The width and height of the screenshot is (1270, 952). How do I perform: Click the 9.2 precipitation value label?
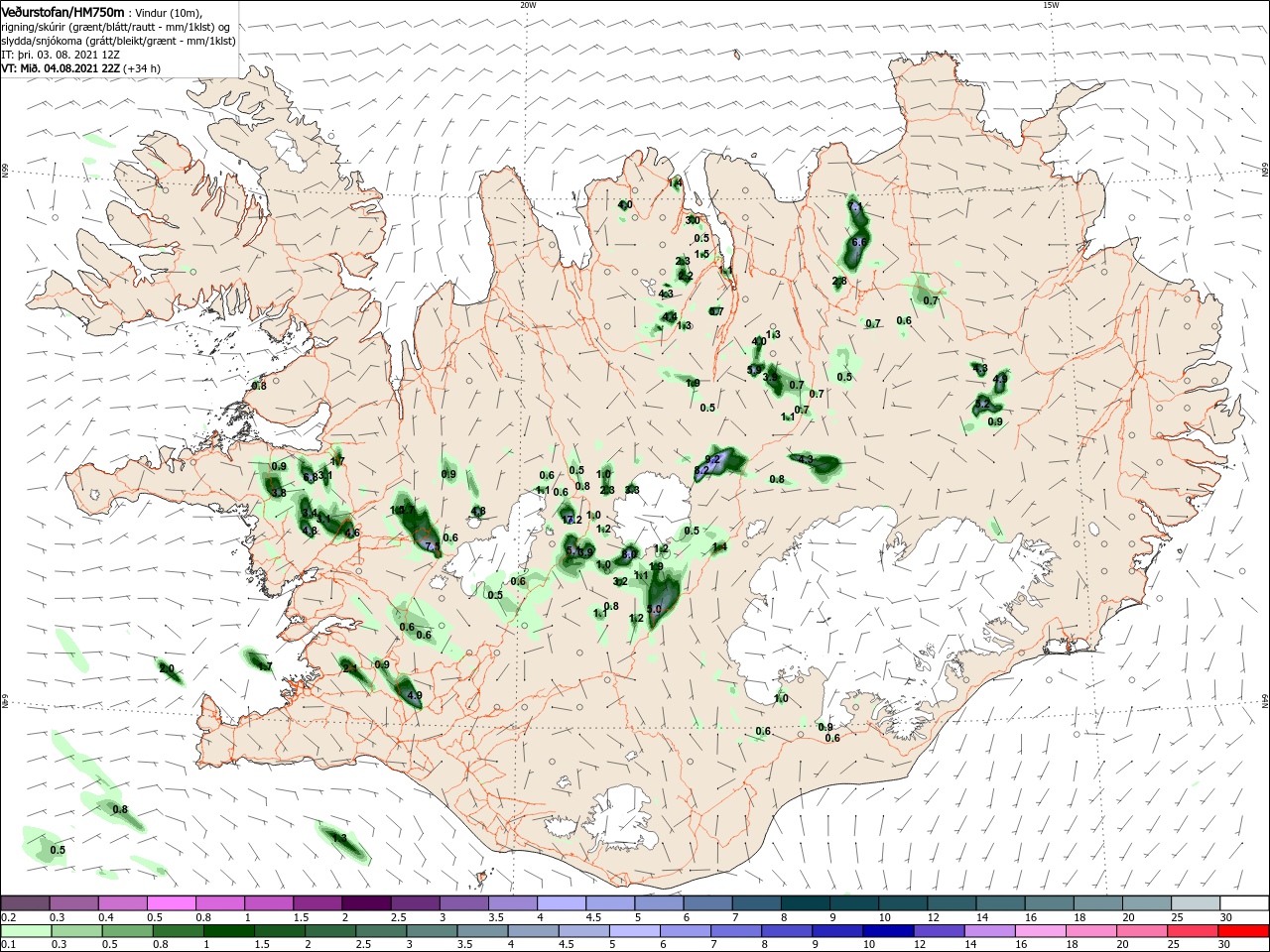point(712,459)
